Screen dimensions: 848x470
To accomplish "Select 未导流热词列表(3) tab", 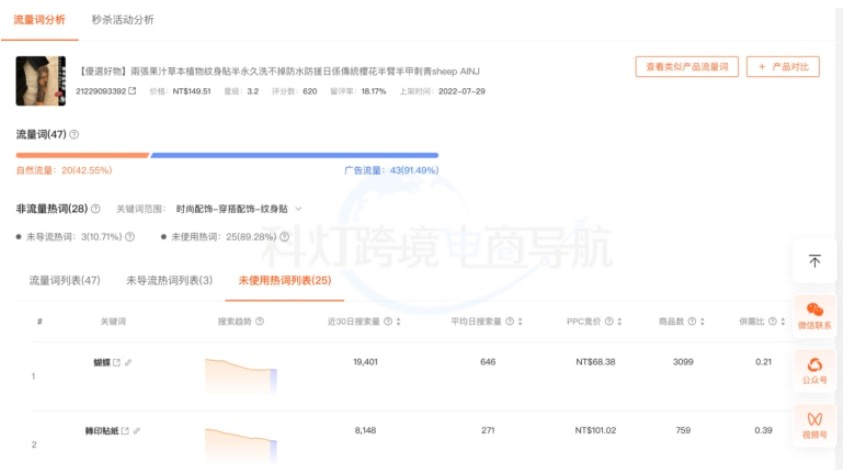I will tap(169, 280).
